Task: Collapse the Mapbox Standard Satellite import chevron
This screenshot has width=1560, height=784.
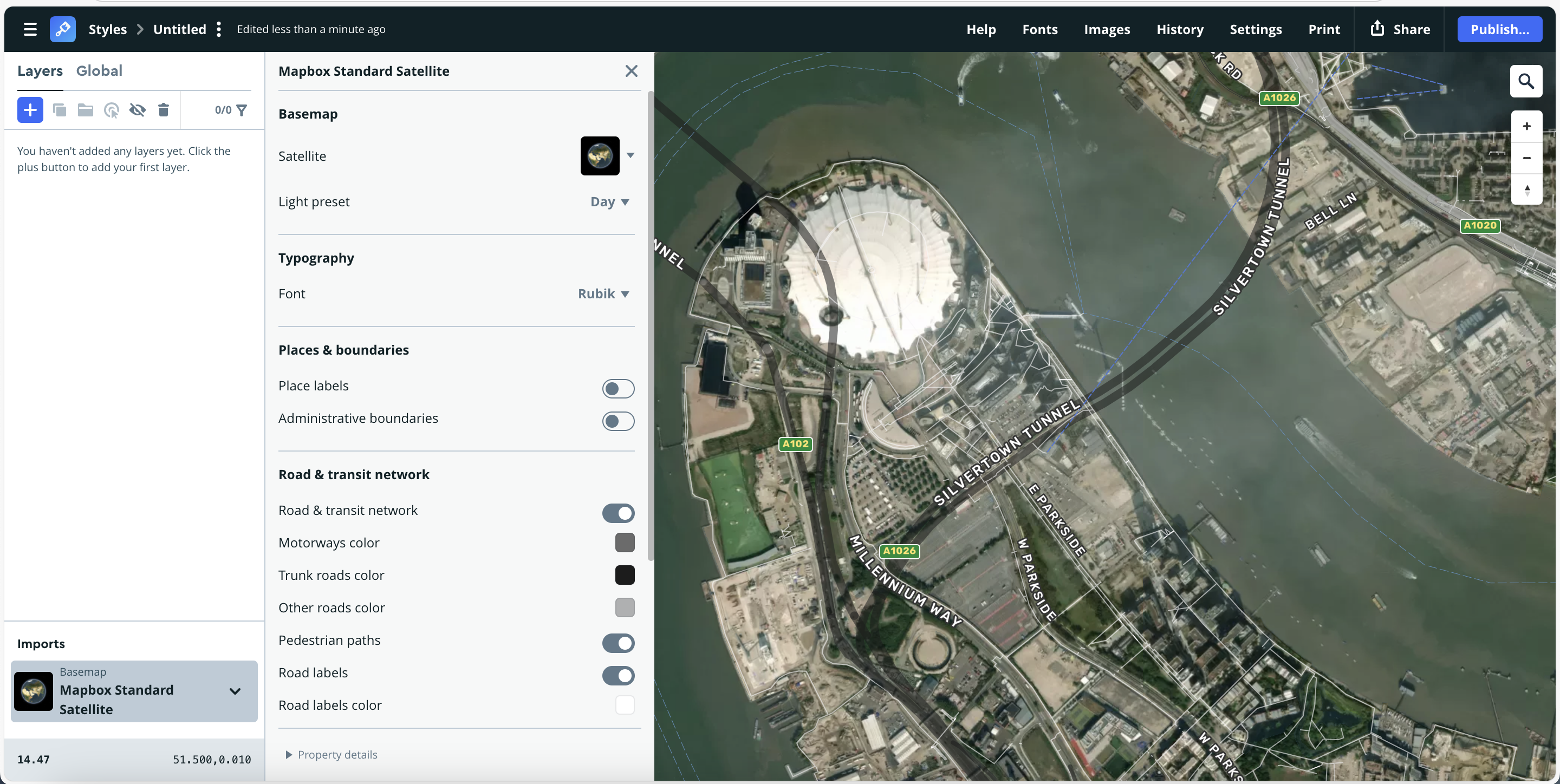Action: (x=235, y=691)
